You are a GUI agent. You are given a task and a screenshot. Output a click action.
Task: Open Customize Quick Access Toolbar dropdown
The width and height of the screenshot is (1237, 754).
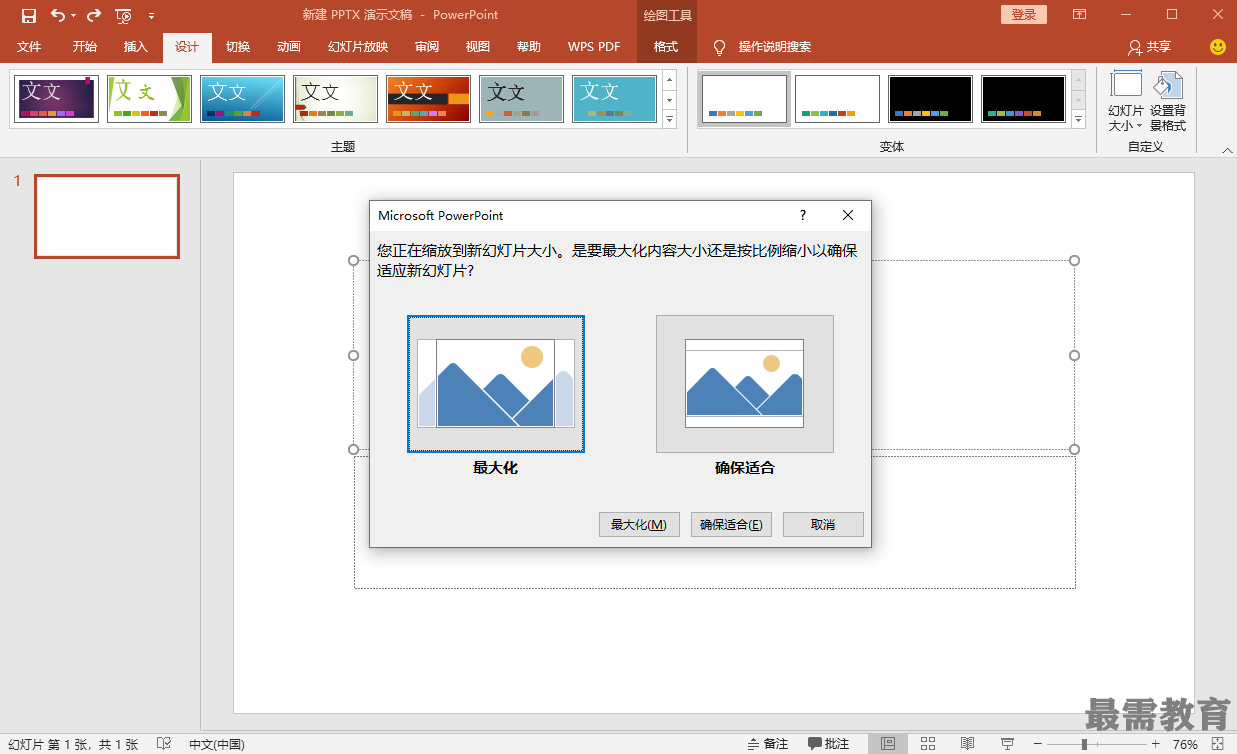tap(151, 16)
